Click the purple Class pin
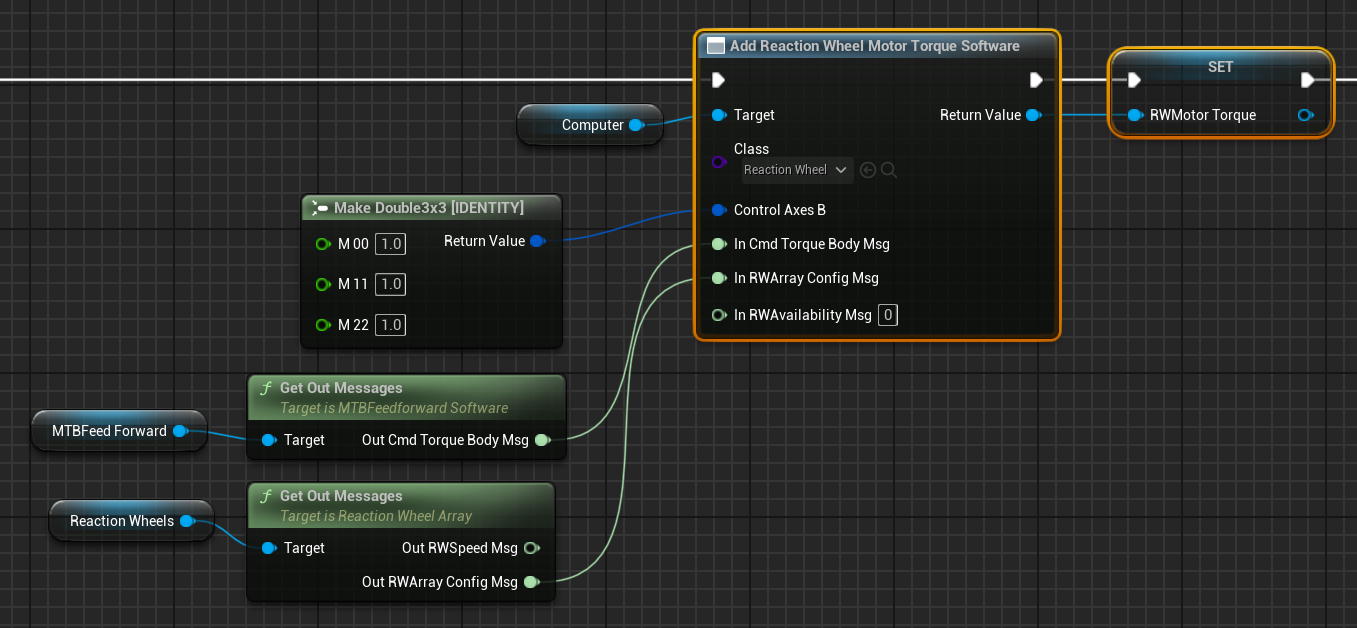The width and height of the screenshot is (1357, 628). pos(718,161)
